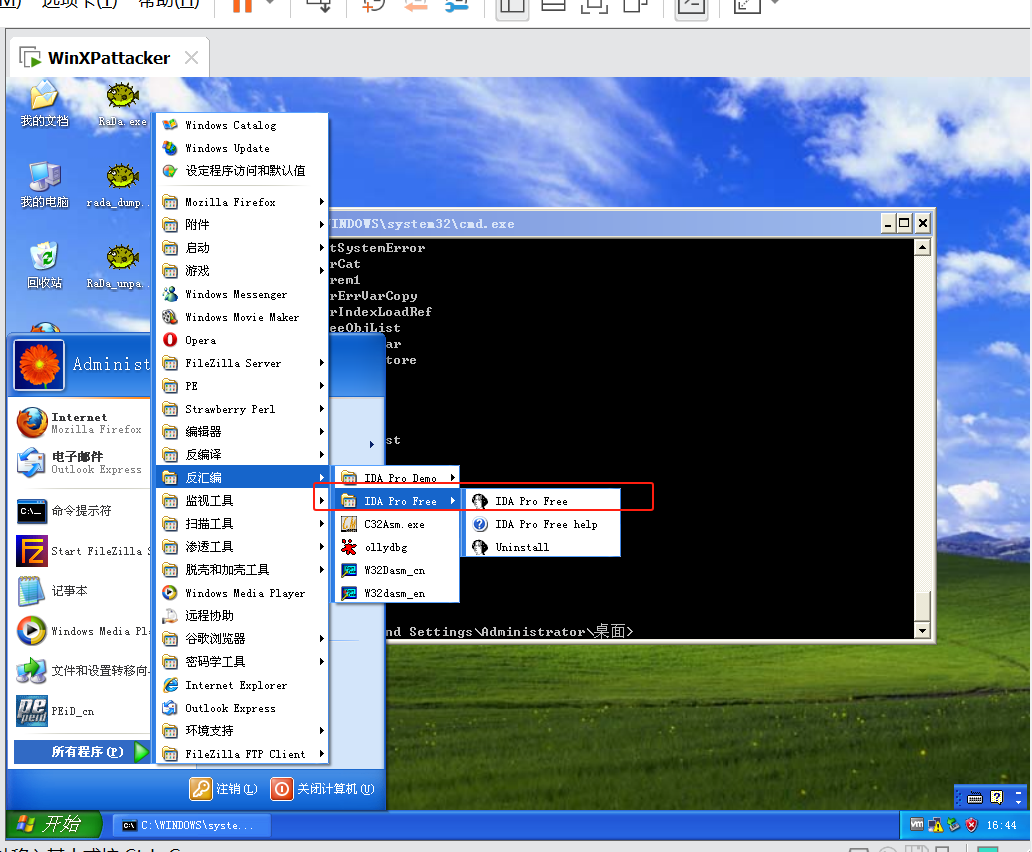Click the 注销 log off button

click(223, 789)
